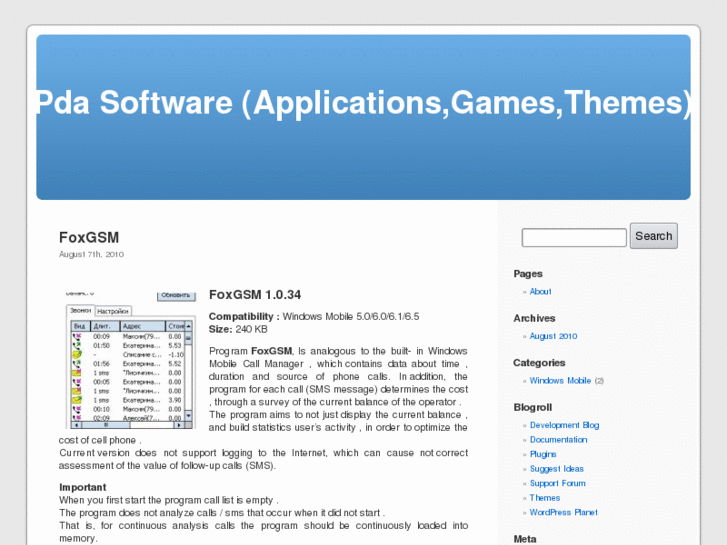Screen dimensions: 727x545
Task: Open the WordPress Planet link
Action: [563, 513]
